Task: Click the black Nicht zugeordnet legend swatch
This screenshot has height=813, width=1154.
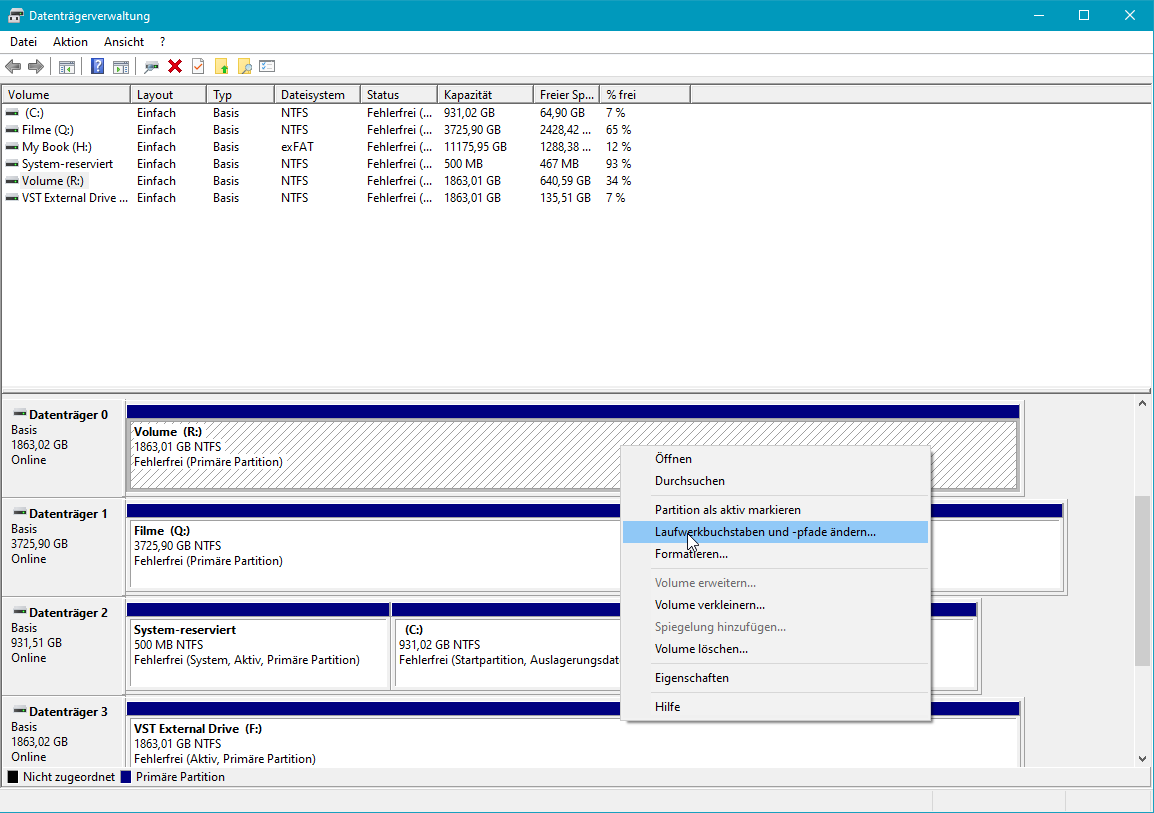Action: click(13, 777)
